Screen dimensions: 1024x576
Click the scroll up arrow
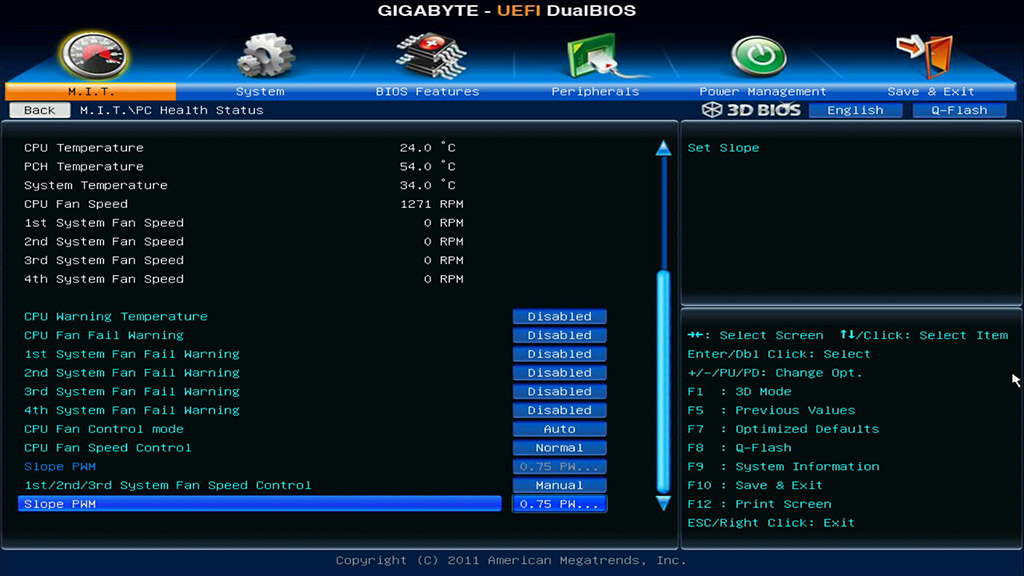point(664,148)
